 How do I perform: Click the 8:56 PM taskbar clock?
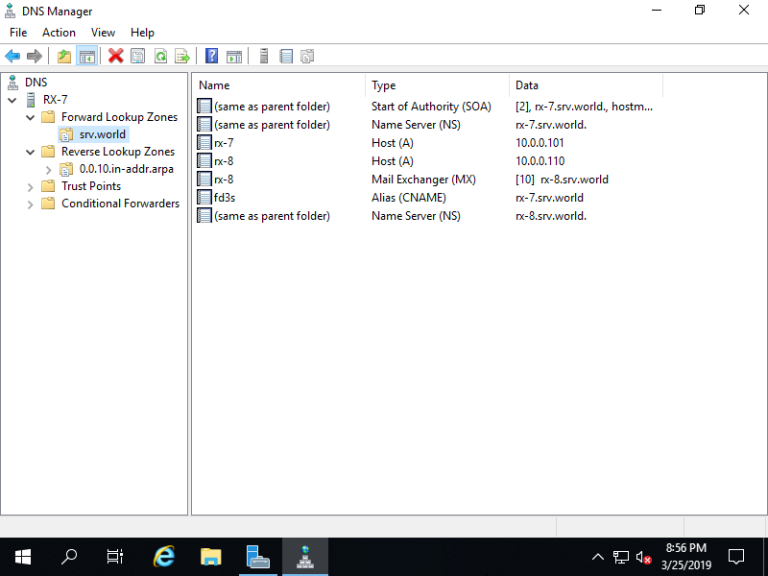[x=686, y=548]
